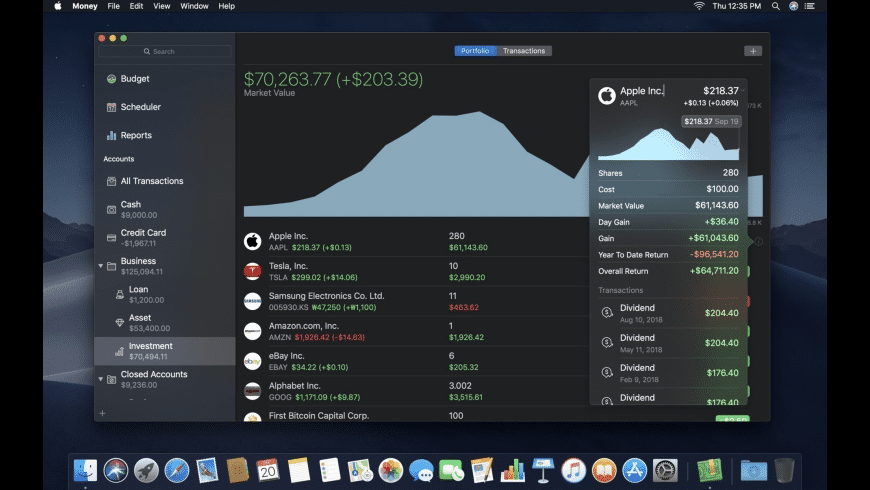Click the Dividend $176.40 Feb 9, 2018 entry
This screenshot has width=870, height=490.
point(669,373)
